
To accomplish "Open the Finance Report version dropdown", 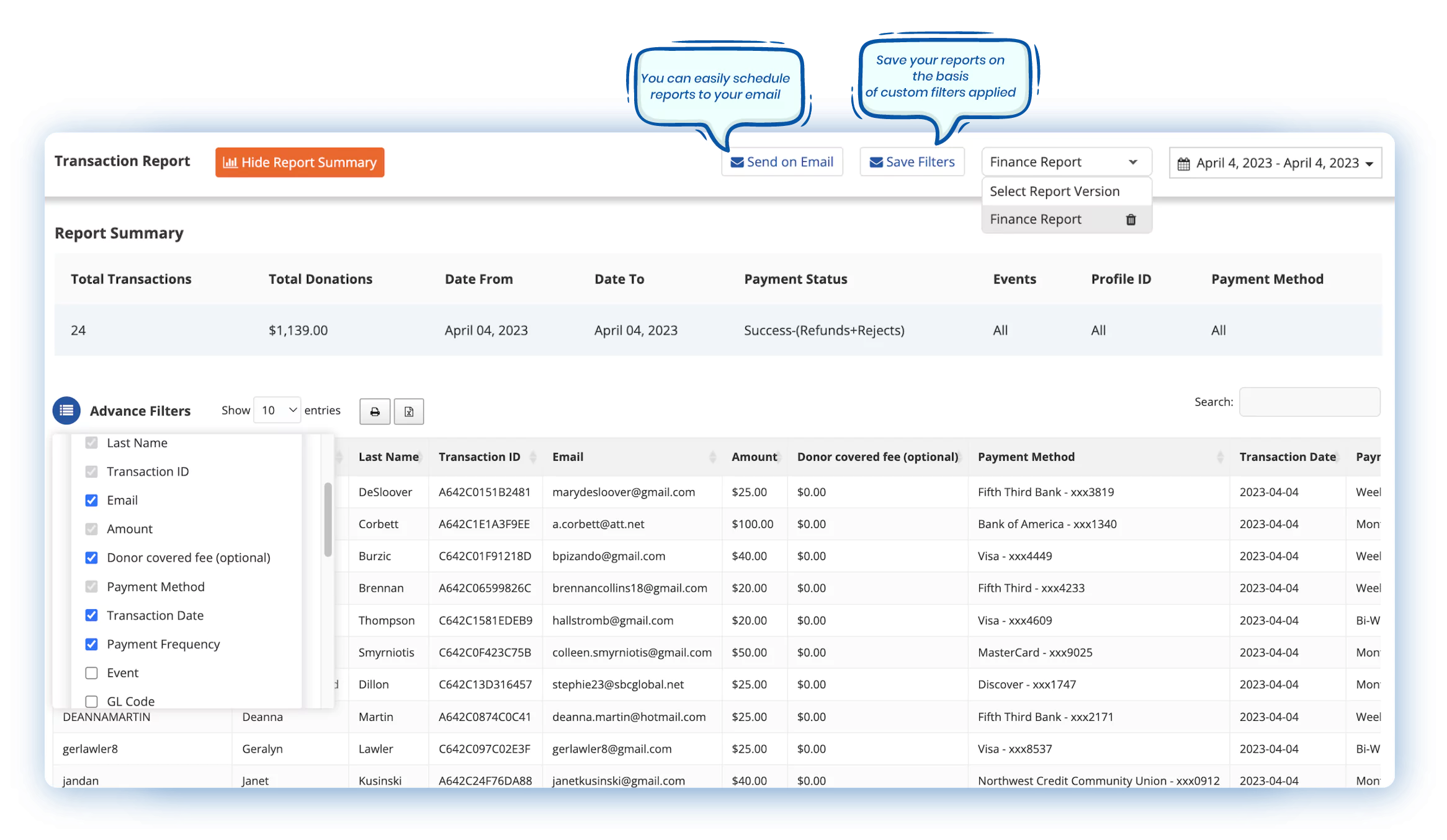I will pyautogui.click(x=1065, y=161).
